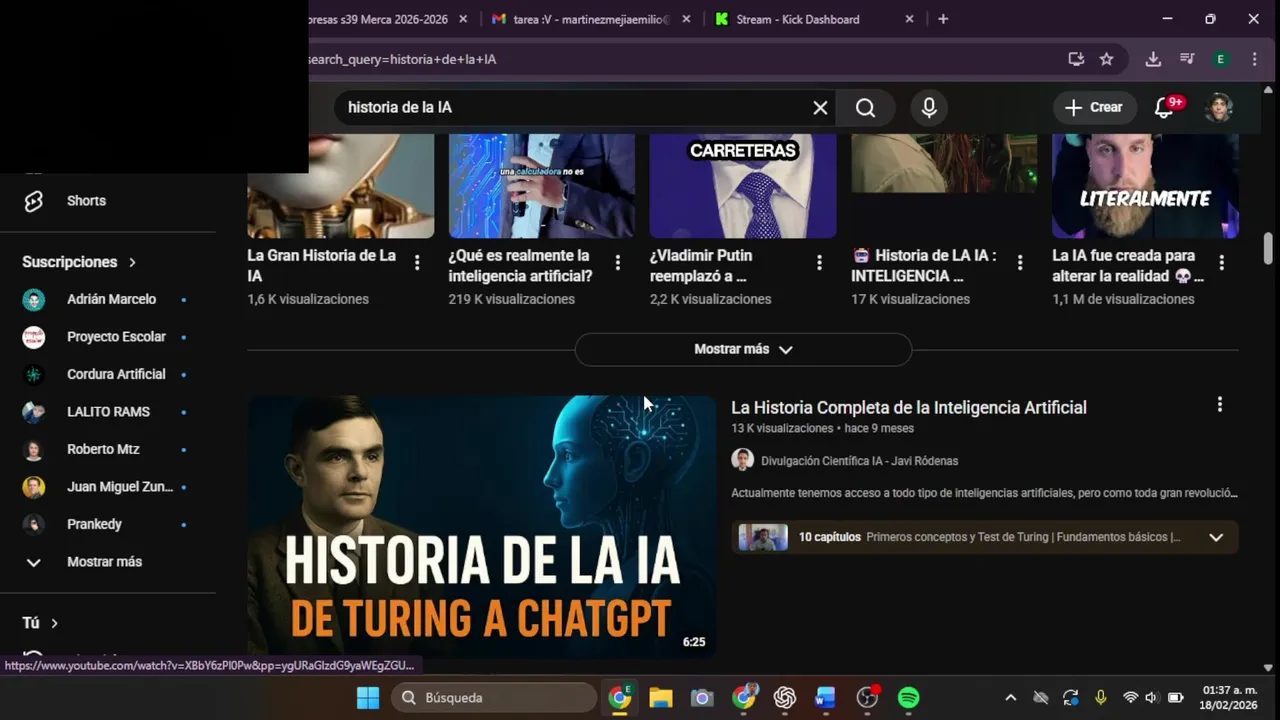Open options menu for La IA fue creada para alterar
Screen dimensions: 1280x720
(1221, 262)
